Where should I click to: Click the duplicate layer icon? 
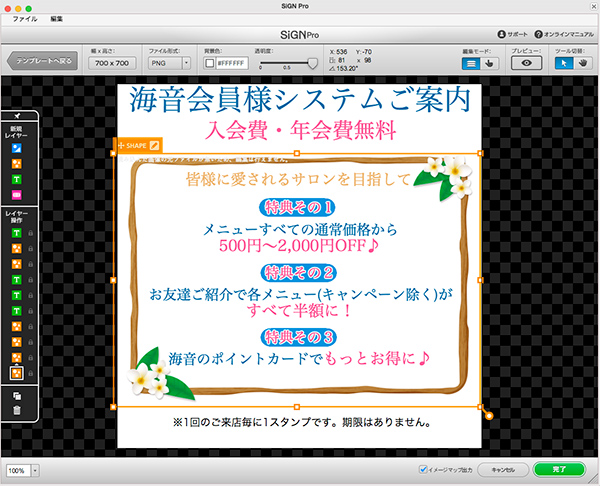tap(17, 394)
